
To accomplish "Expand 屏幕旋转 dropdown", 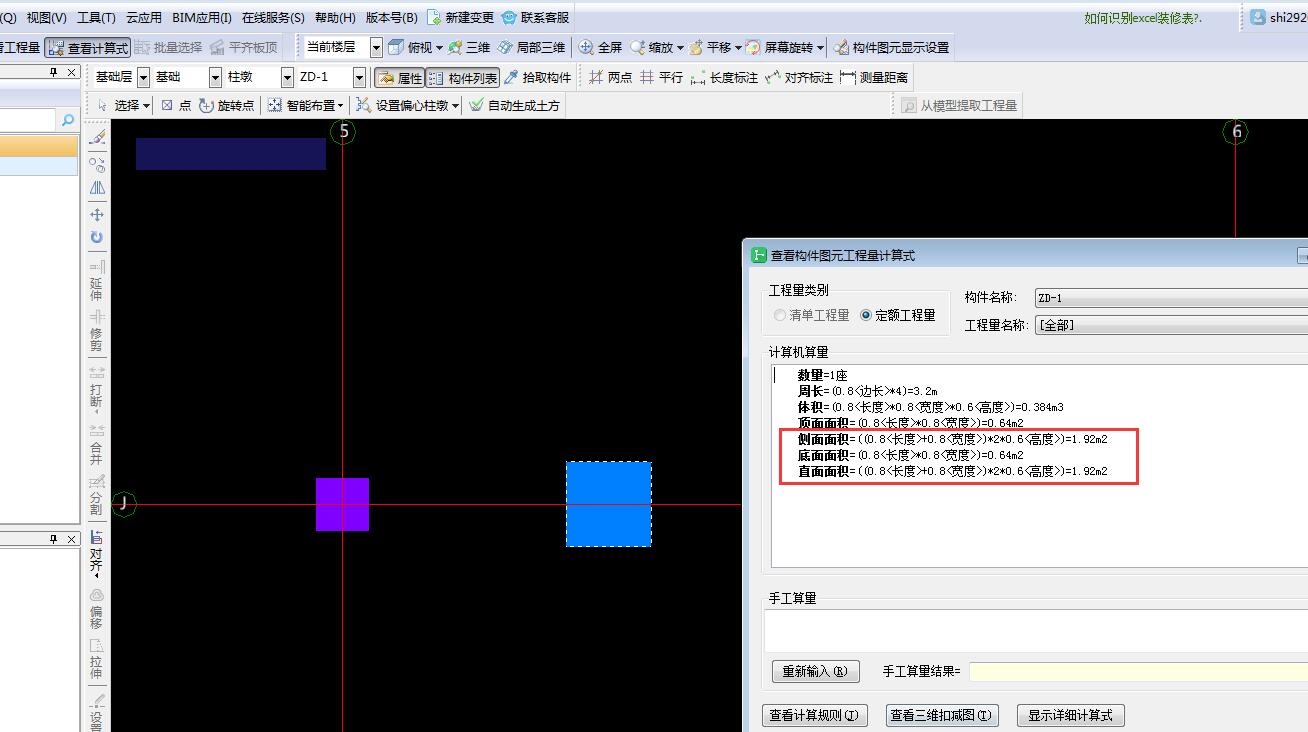I will pos(820,48).
